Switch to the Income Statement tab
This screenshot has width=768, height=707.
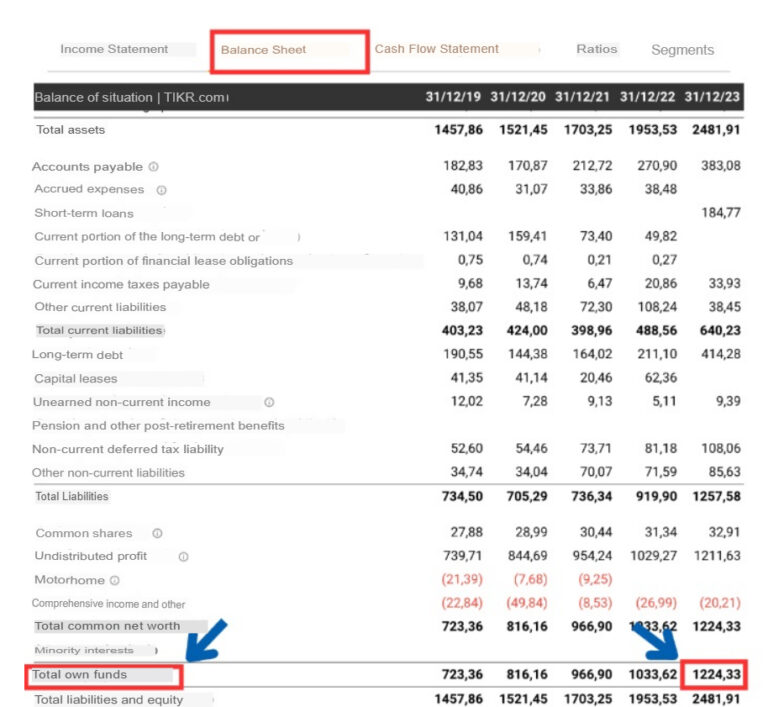point(114,49)
